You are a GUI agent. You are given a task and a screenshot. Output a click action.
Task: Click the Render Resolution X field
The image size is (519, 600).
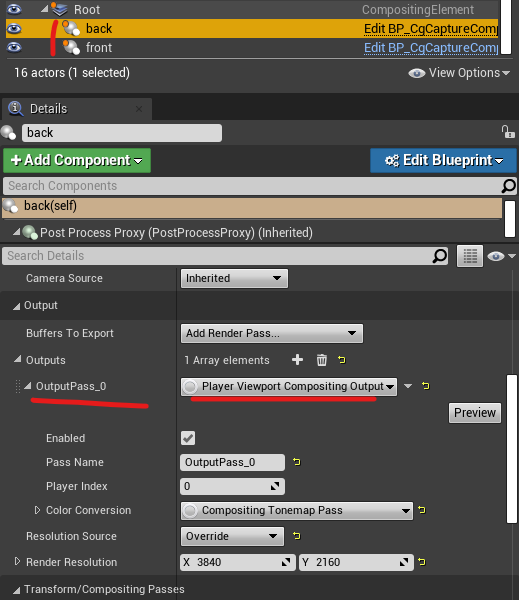point(238,562)
